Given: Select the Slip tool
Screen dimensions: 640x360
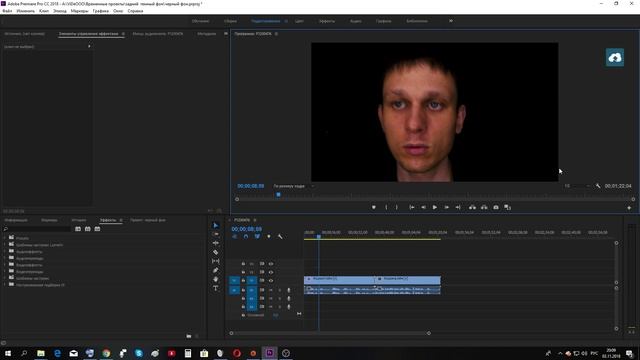Looking at the screenshot, I should [216, 261].
